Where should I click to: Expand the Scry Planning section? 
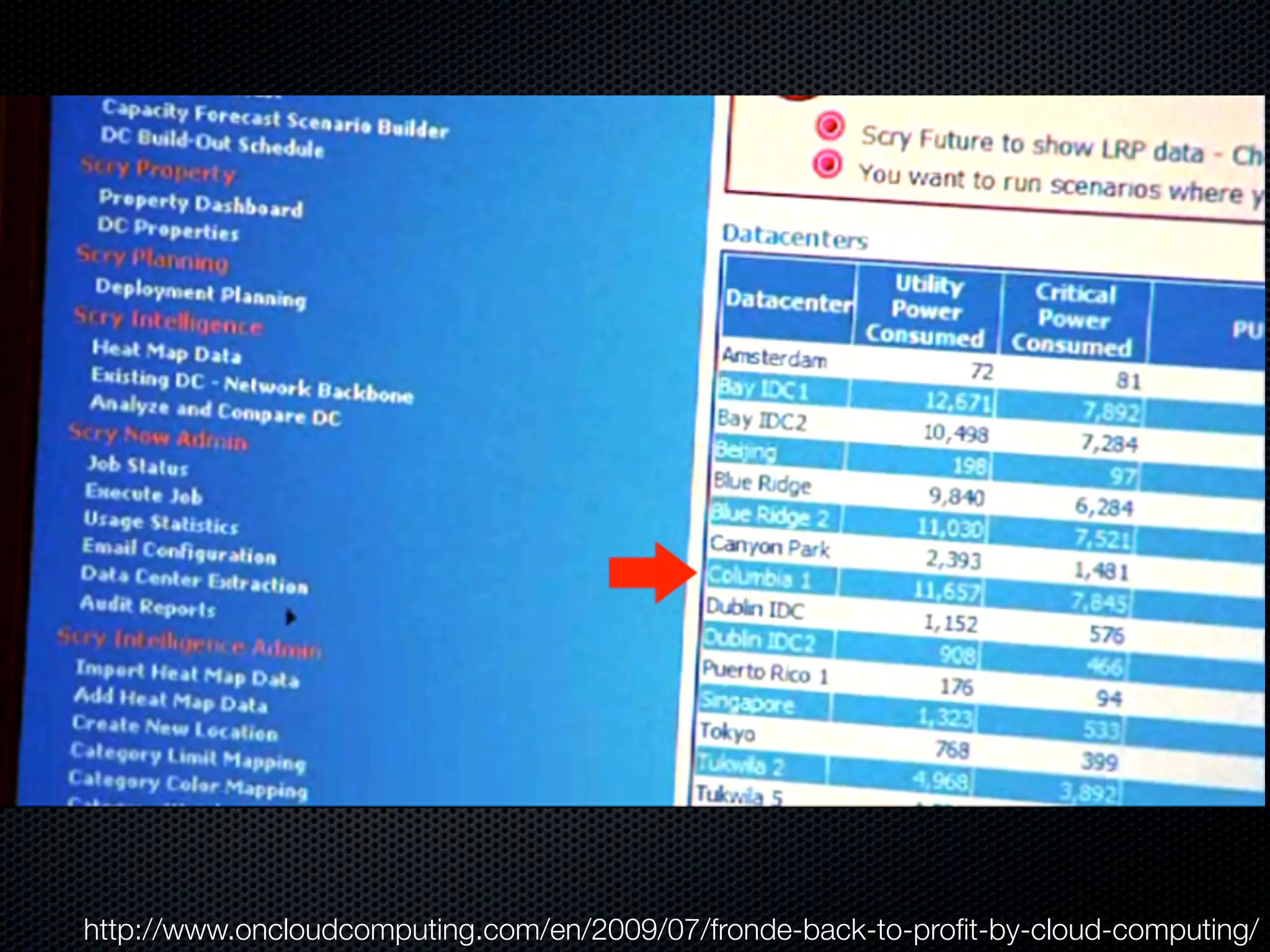click(153, 259)
